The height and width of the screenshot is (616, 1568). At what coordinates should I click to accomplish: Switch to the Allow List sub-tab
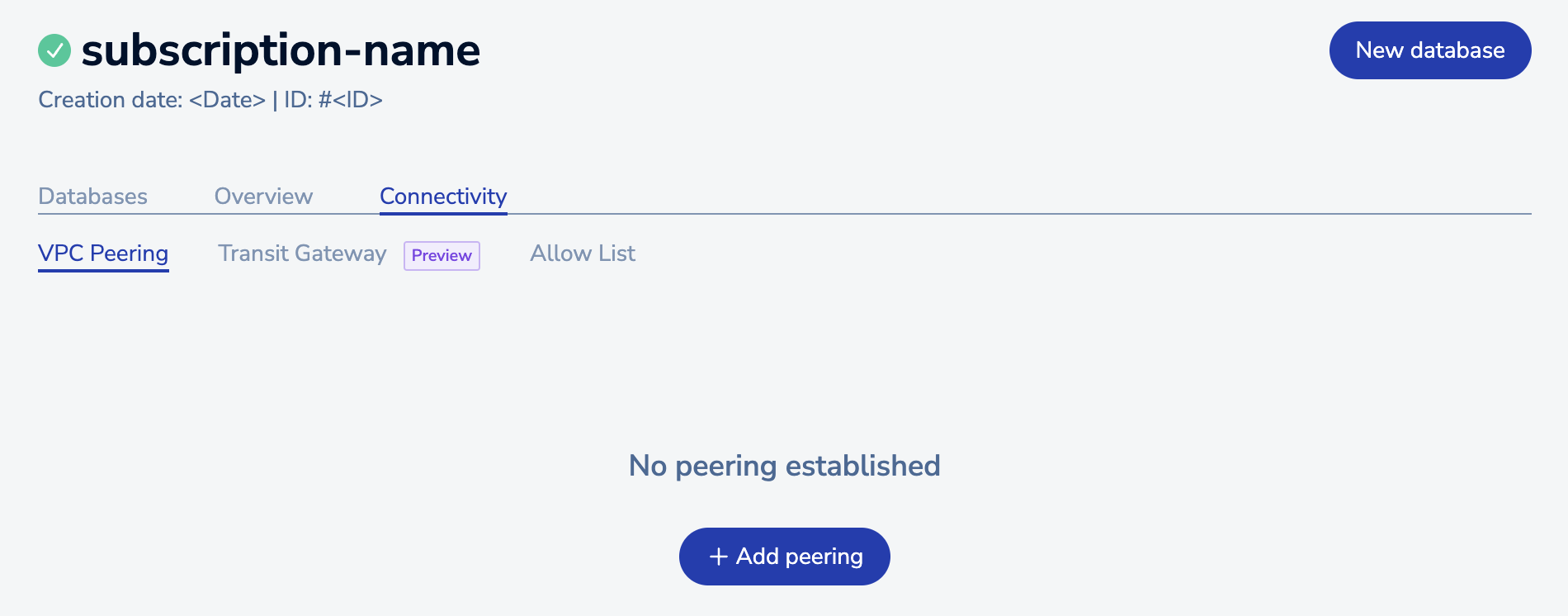(583, 254)
